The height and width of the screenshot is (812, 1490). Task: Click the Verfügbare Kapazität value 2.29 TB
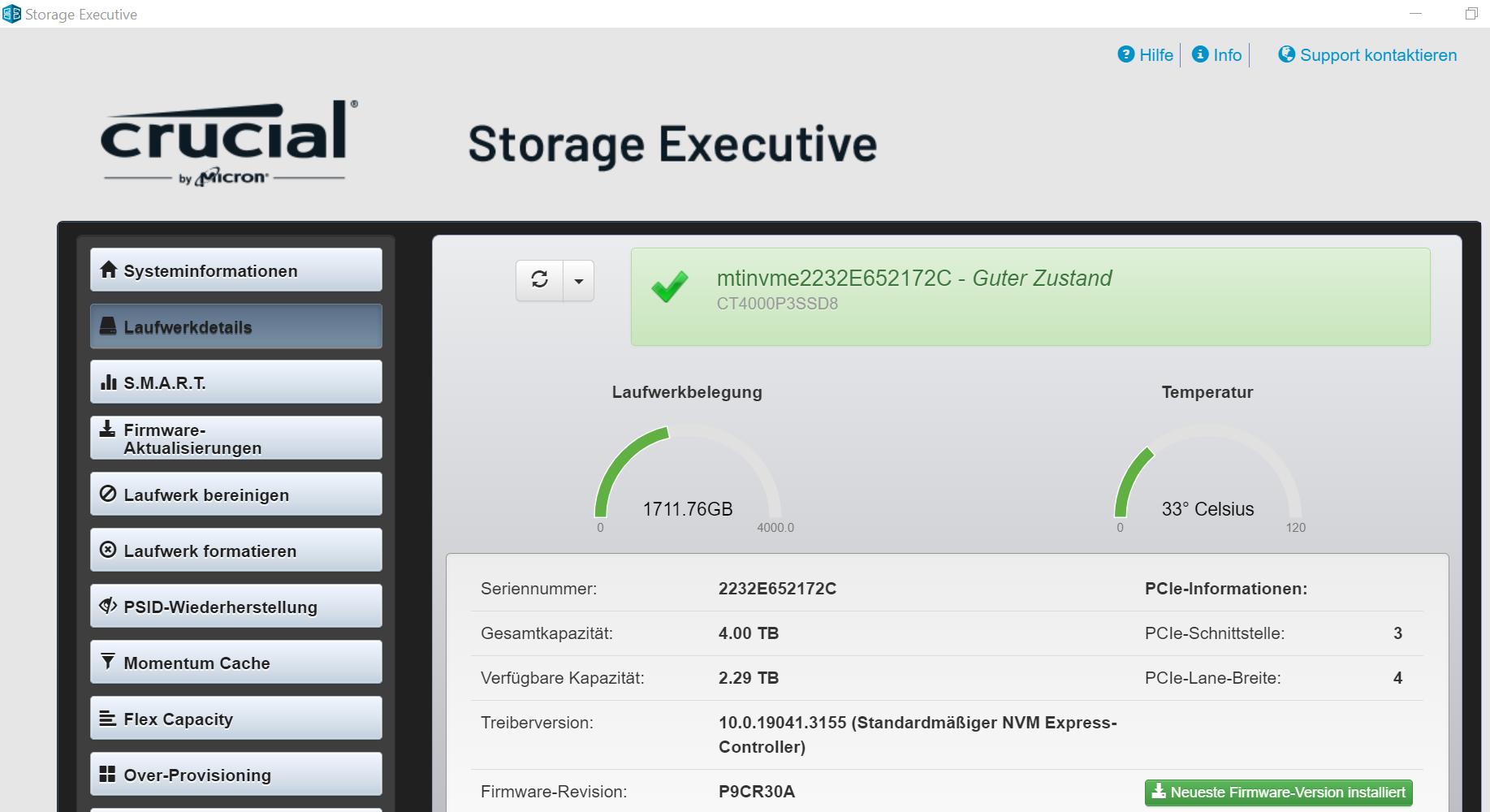(x=749, y=678)
